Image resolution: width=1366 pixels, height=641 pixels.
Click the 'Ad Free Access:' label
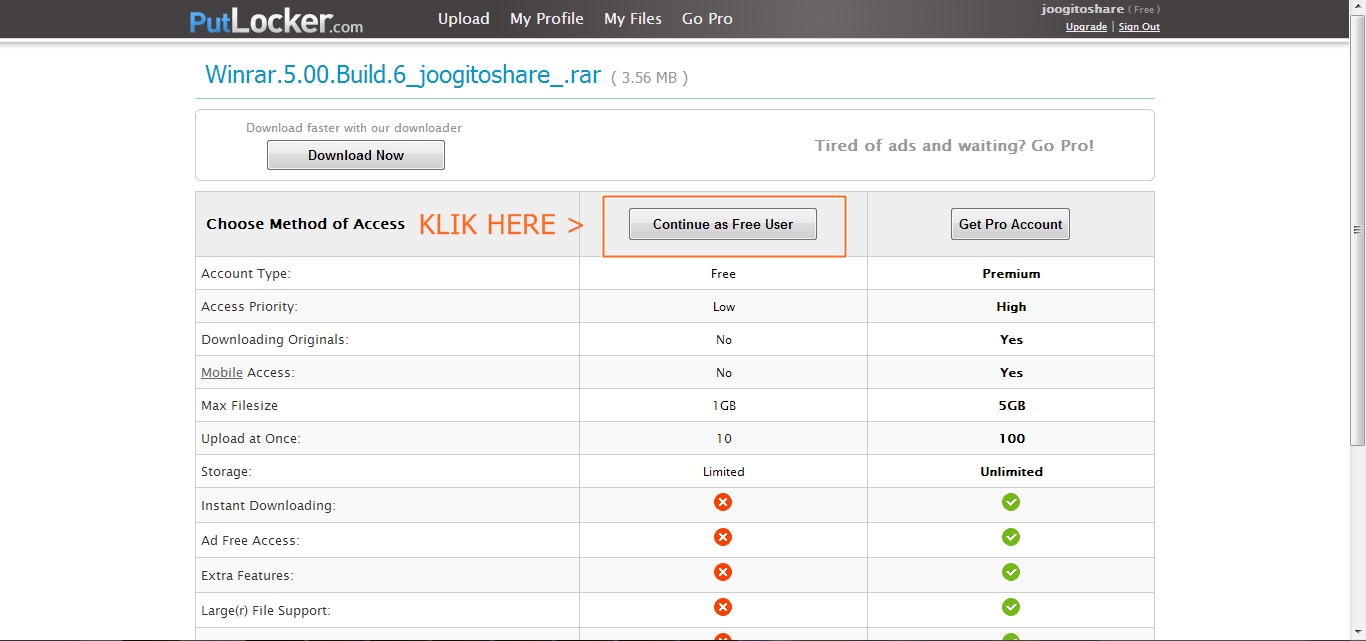coord(250,541)
